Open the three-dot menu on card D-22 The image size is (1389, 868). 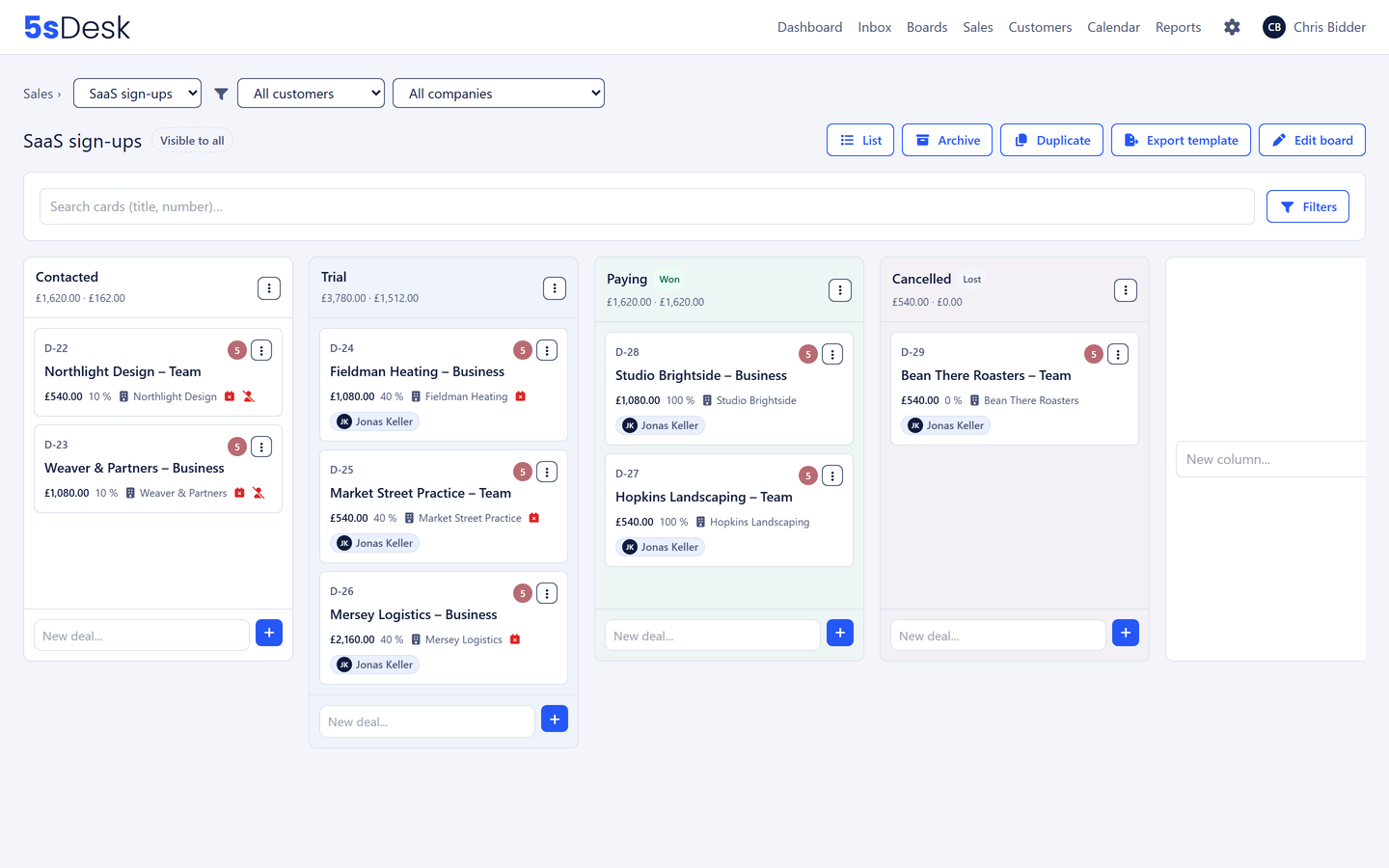coord(261,350)
